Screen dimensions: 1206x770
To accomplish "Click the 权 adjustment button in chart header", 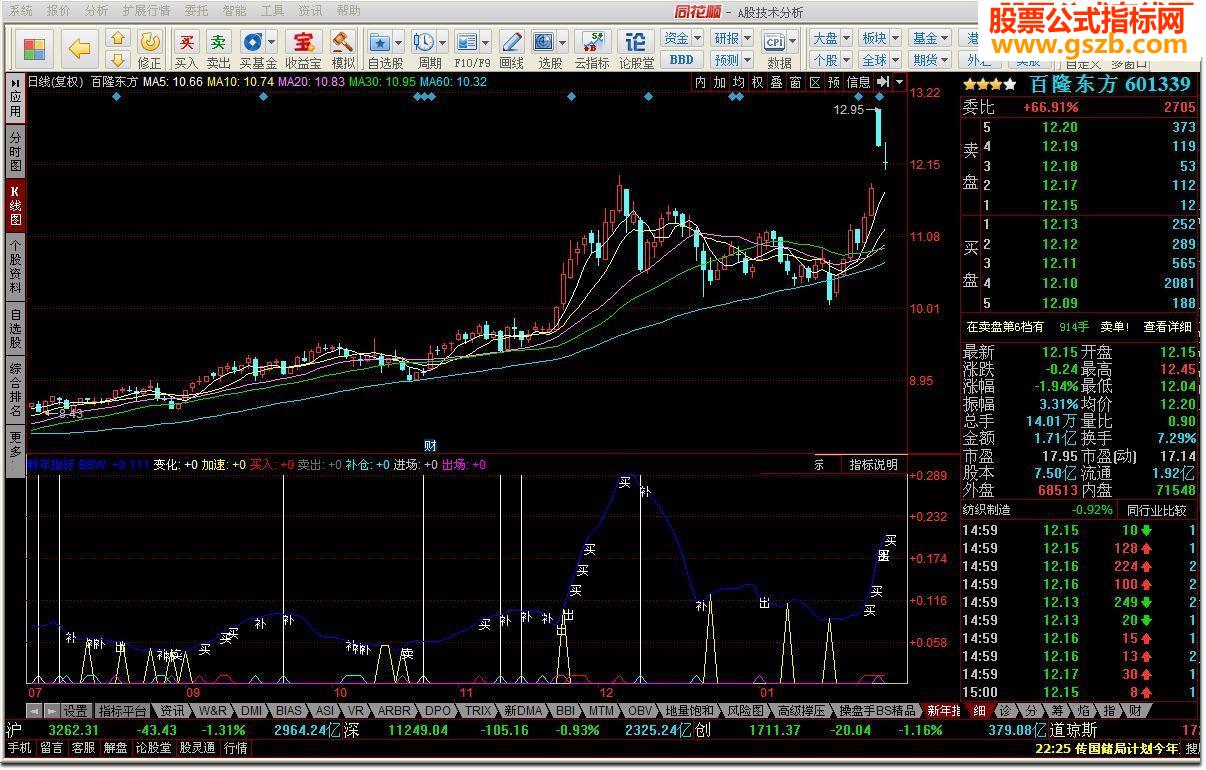I will click(x=757, y=82).
